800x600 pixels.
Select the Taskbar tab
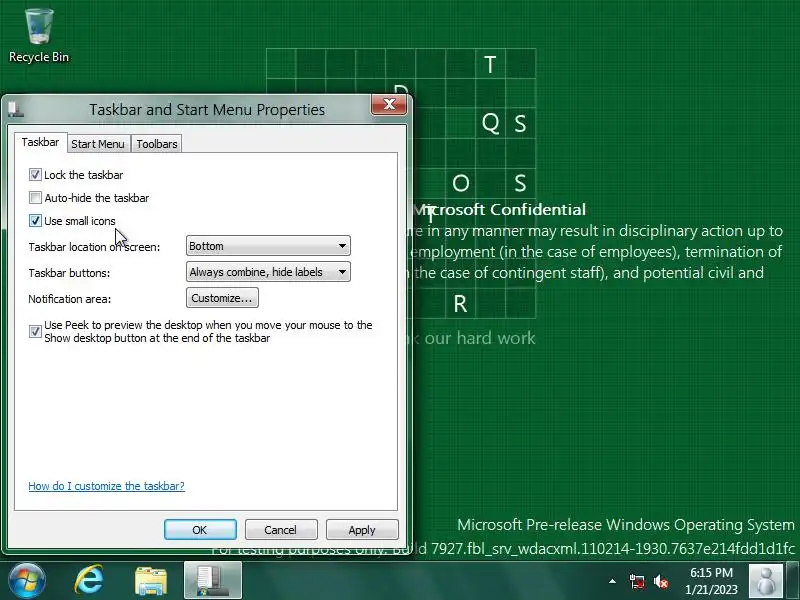[x=40, y=142]
